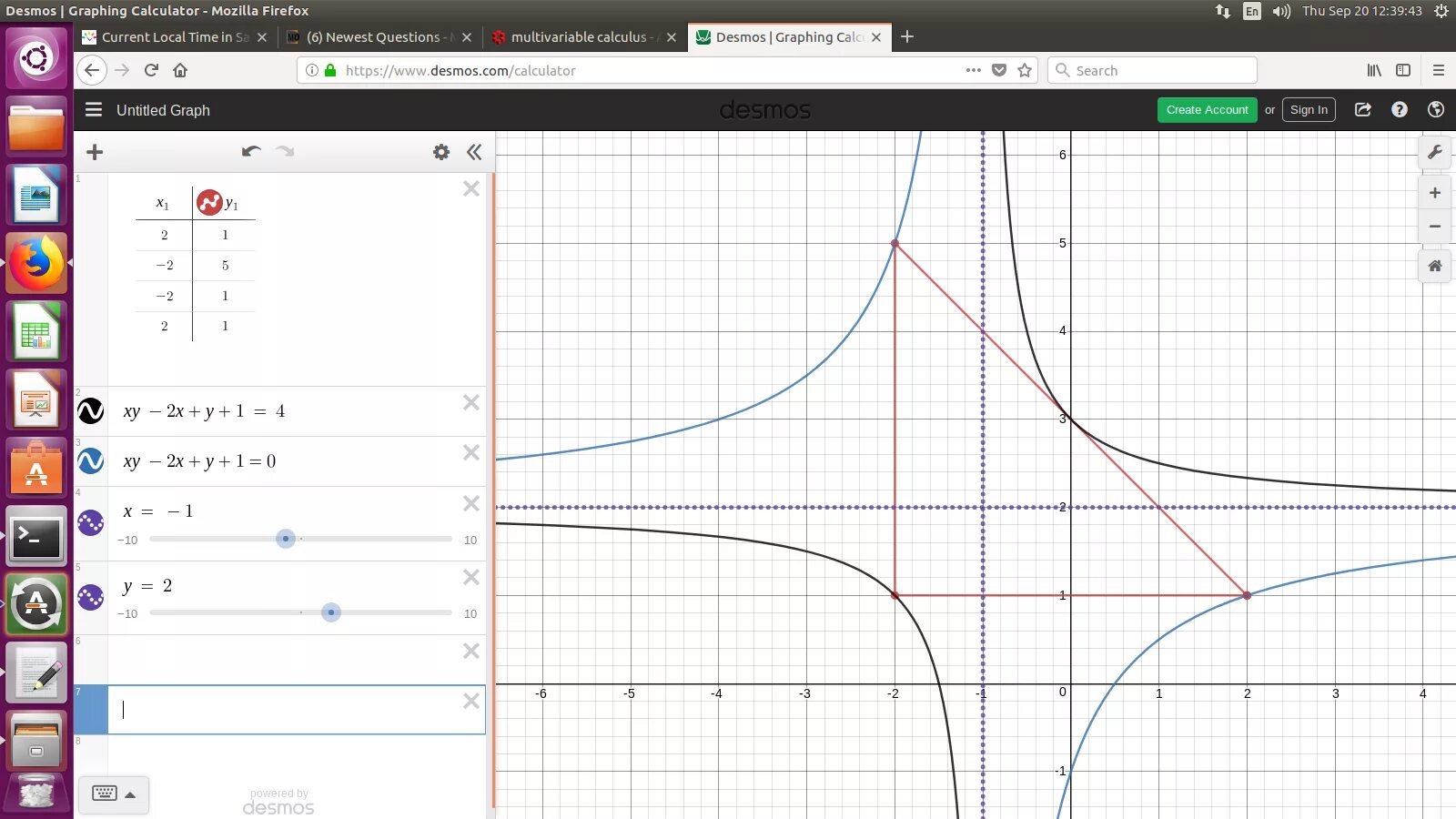Click the y slider handle
Viewport: 1456px width, 819px height.
(331, 612)
